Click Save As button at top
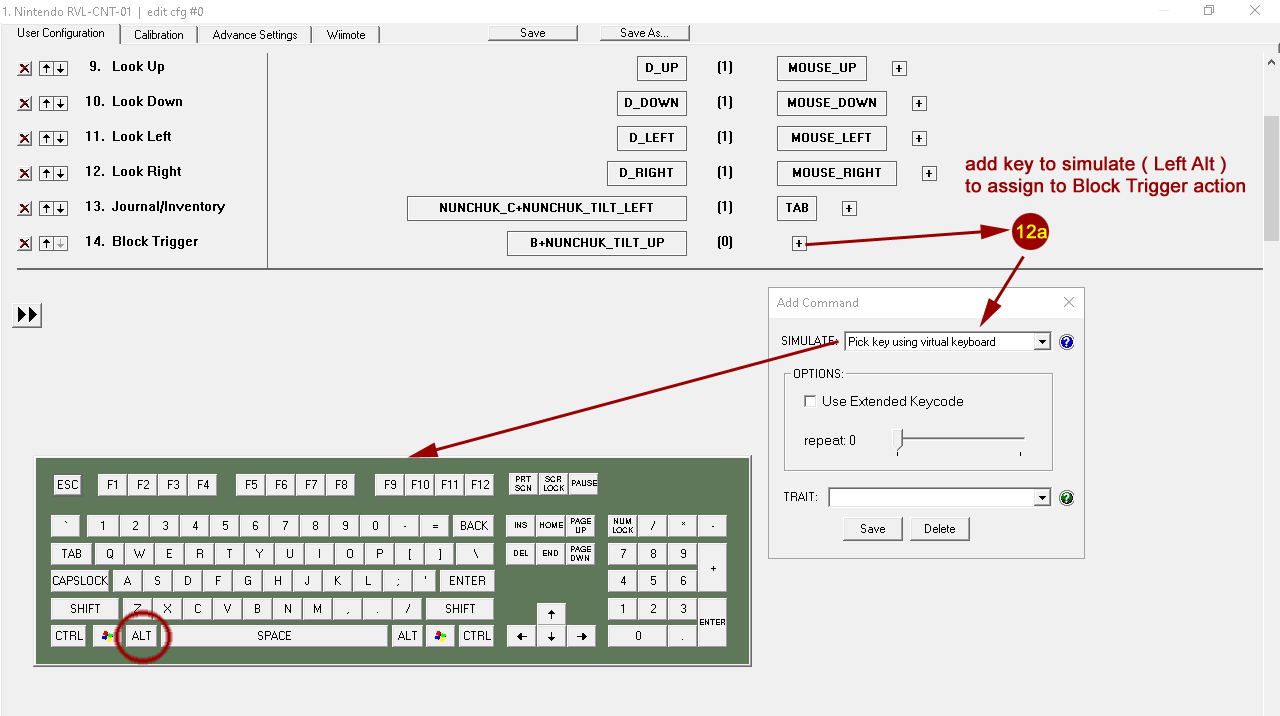 coord(644,33)
